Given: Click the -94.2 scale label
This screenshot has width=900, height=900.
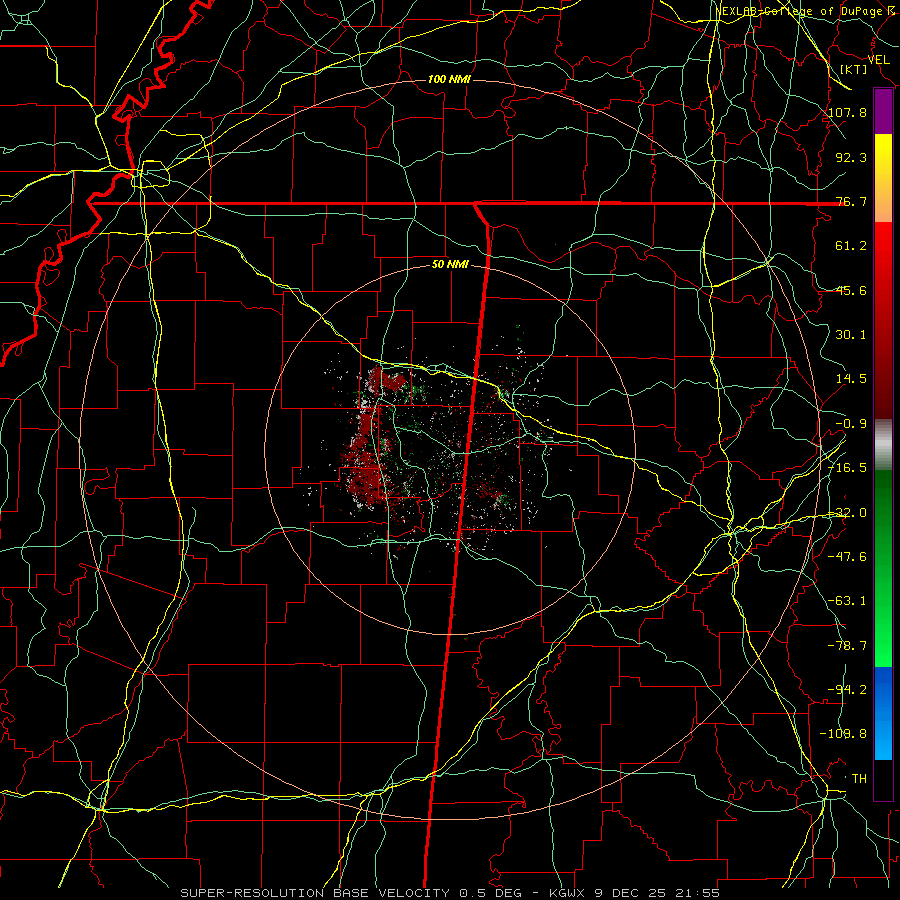Looking at the screenshot, I should 848,690.
